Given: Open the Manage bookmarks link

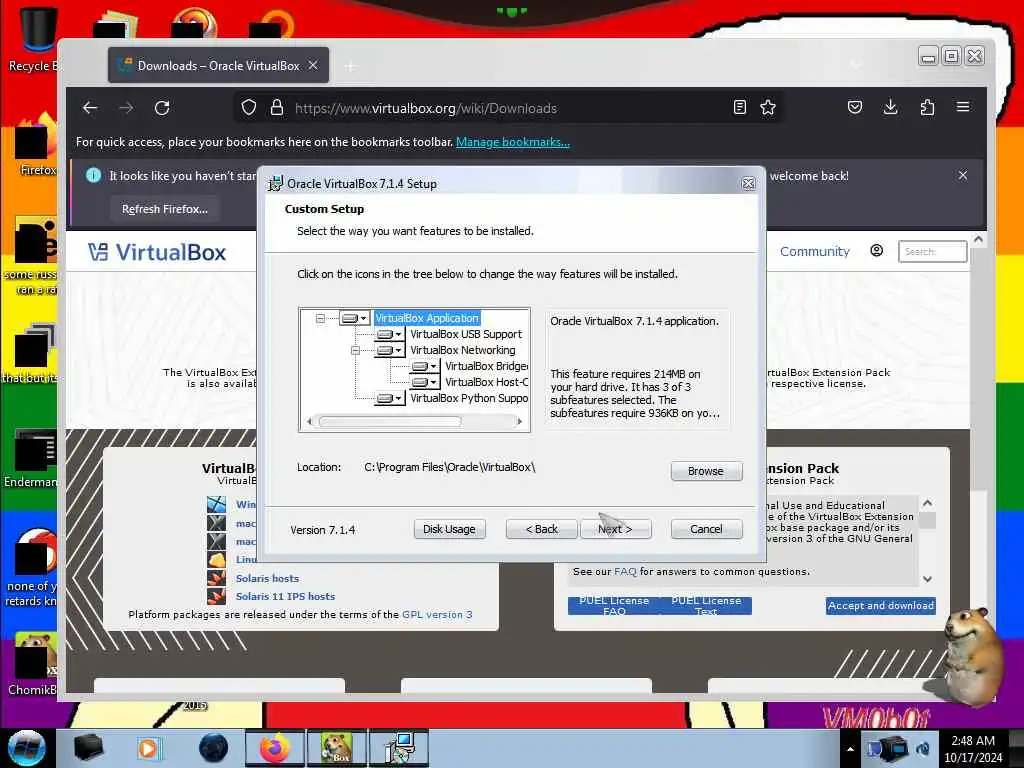Looking at the screenshot, I should point(513,142).
